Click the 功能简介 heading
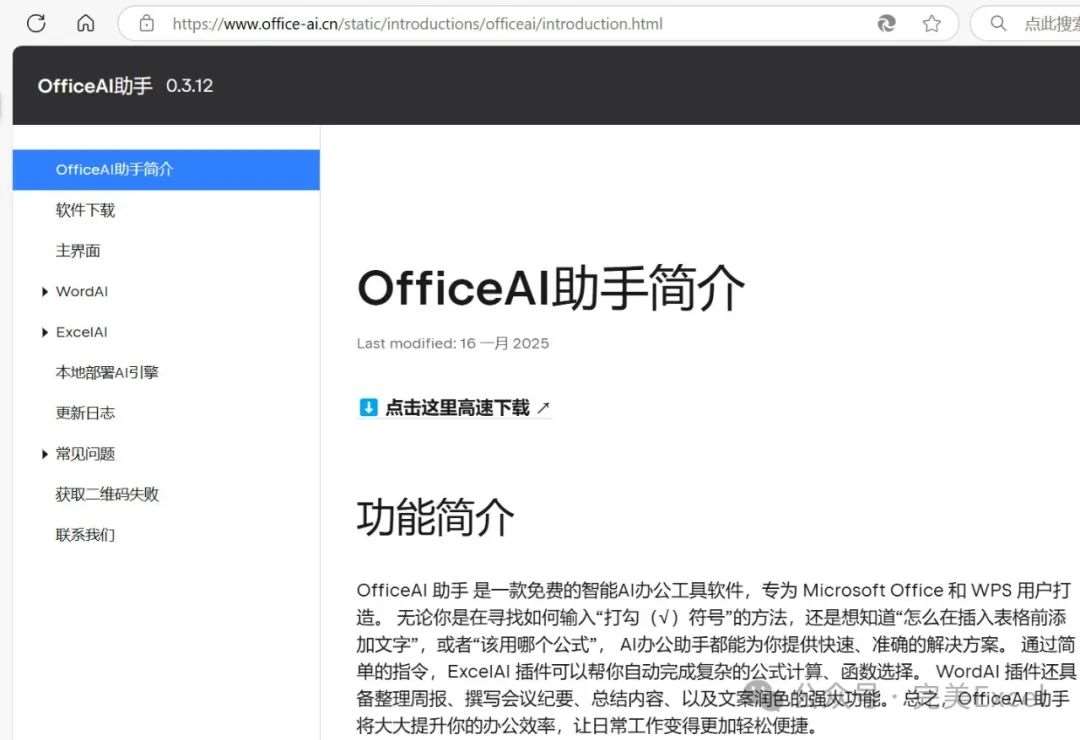Image resolution: width=1080 pixels, height=740 pixels. (435, 517)
